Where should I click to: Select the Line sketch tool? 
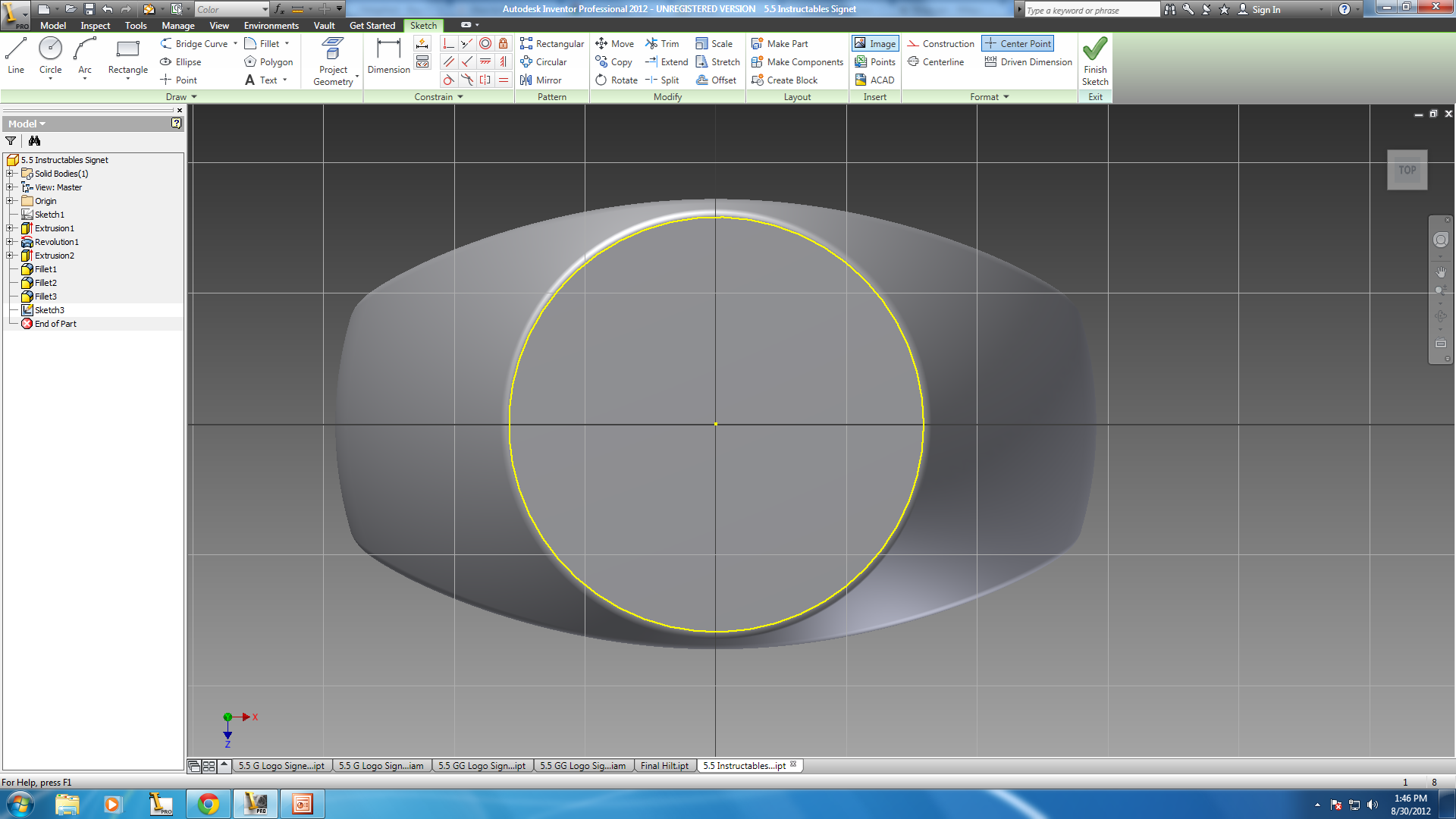coord(16,56)
